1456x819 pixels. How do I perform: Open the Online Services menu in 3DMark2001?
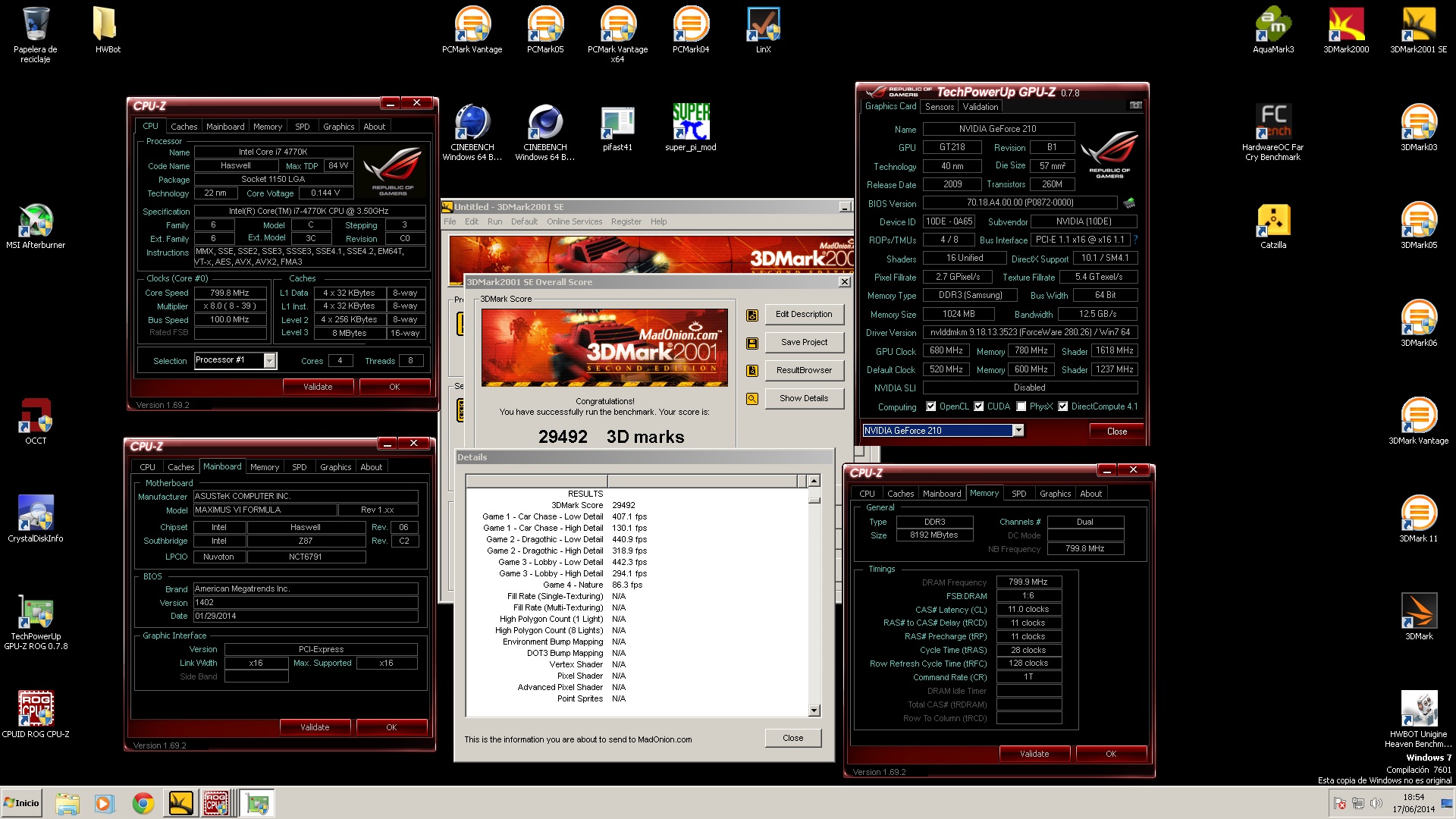[x=574, y=221]
